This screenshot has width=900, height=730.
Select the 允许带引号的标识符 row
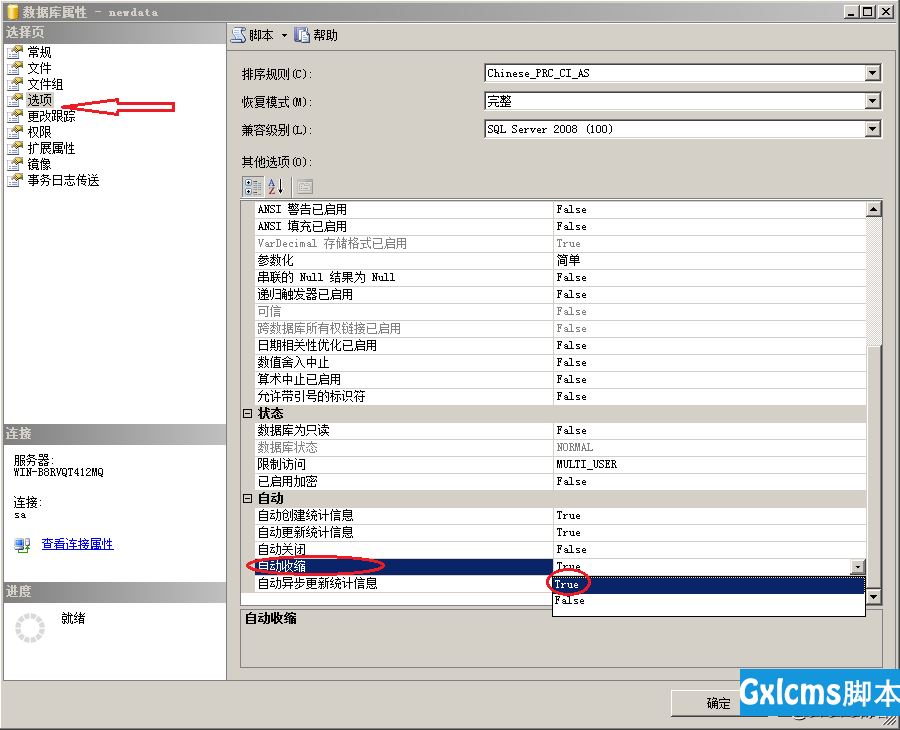[560, 396]
